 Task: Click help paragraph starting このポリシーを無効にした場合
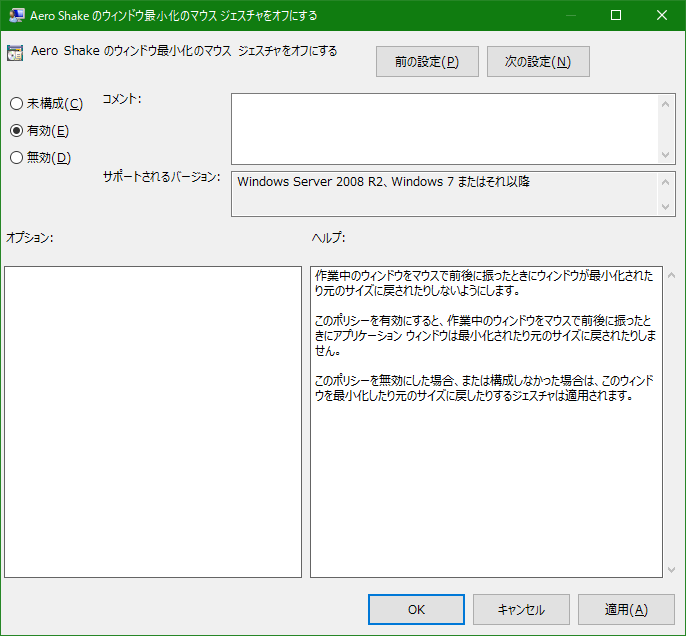point(484,388)
